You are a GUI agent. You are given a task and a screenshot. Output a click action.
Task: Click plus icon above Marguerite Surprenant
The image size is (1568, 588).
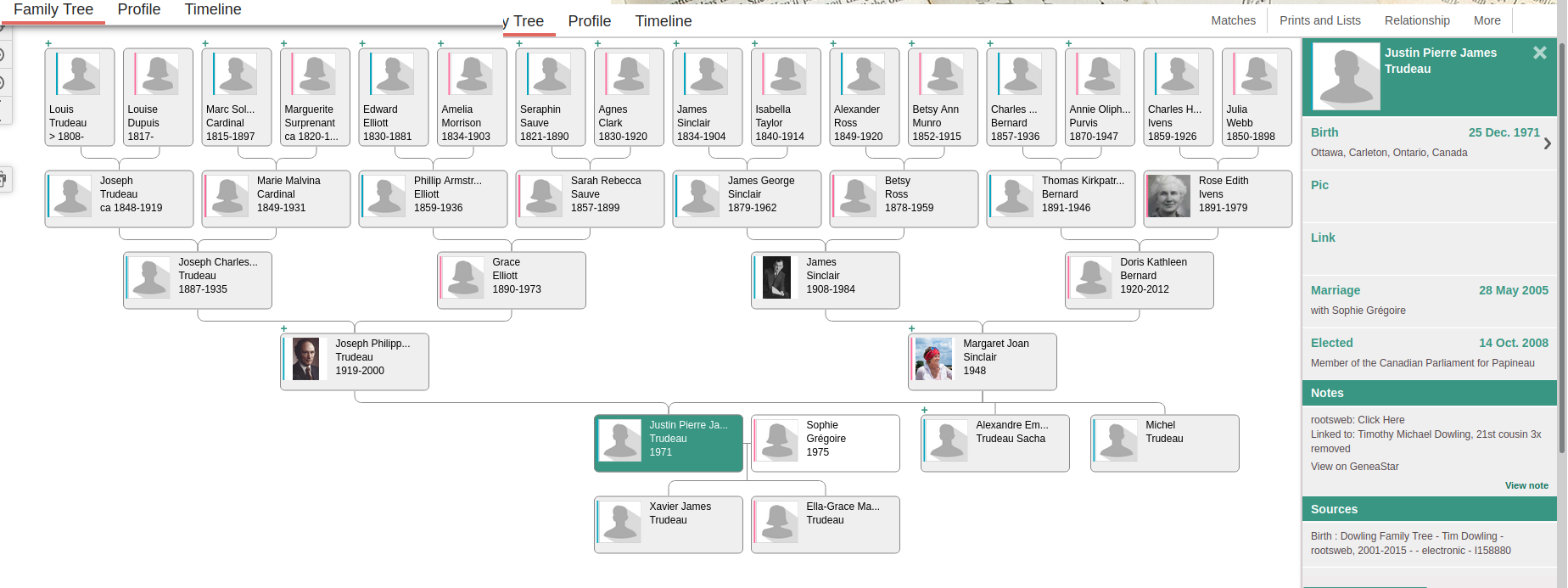click(283, 43)
